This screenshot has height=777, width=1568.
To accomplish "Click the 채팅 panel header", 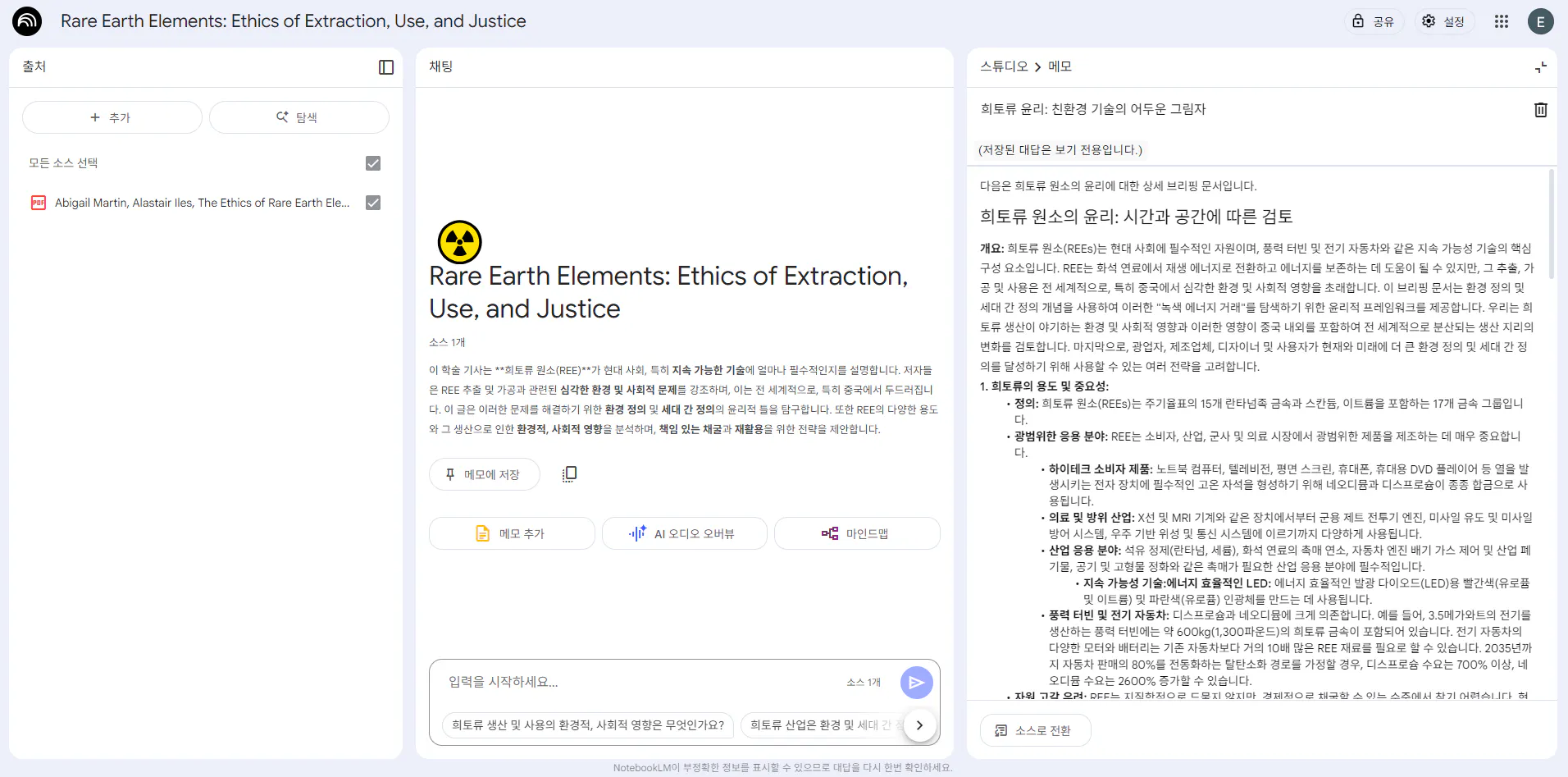I will [441, 66].
